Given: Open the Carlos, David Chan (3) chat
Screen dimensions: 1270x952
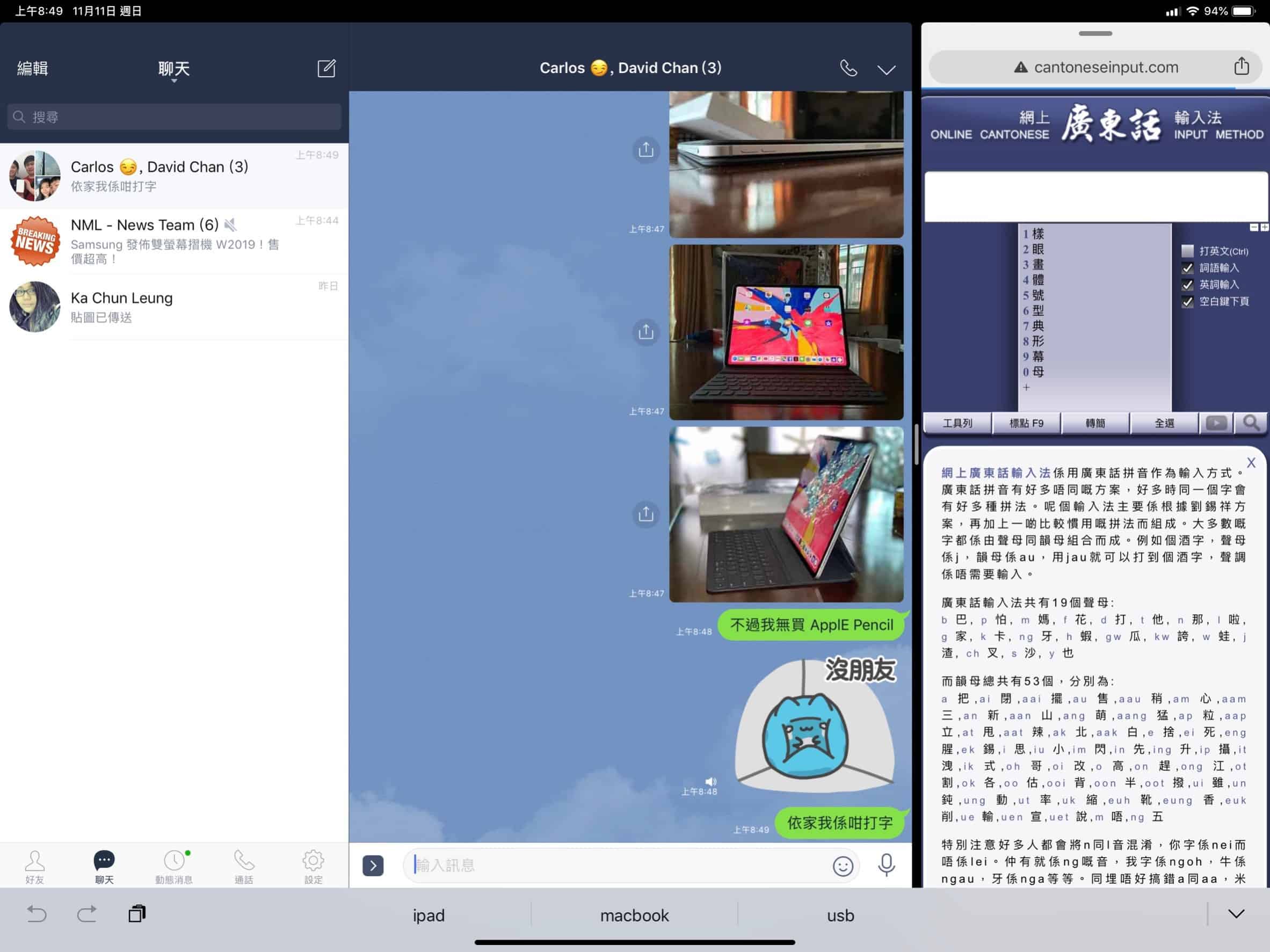Looking at the screenshot, I should [174, 176].
